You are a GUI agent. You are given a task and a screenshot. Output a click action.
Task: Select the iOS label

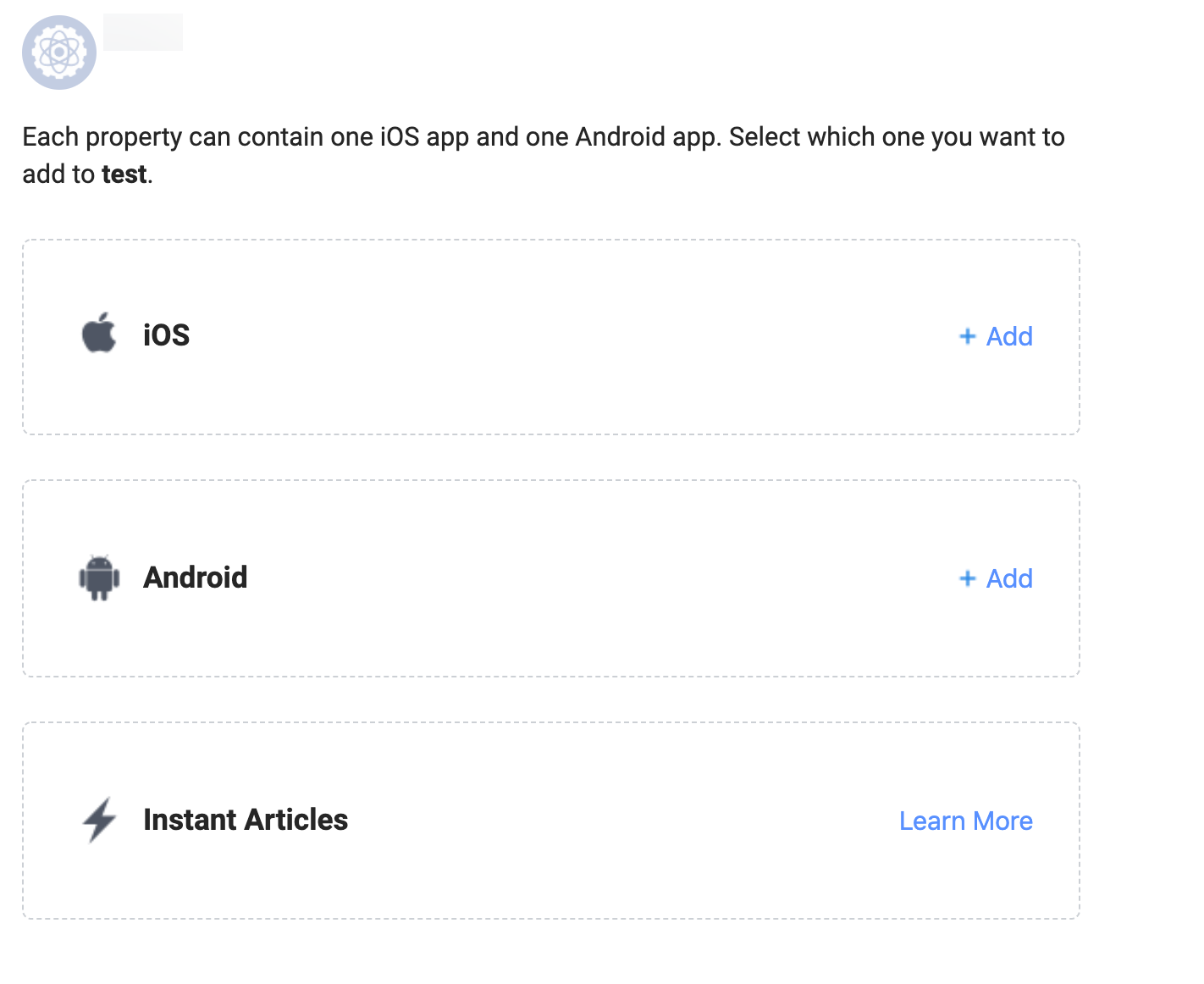[166, 335]
